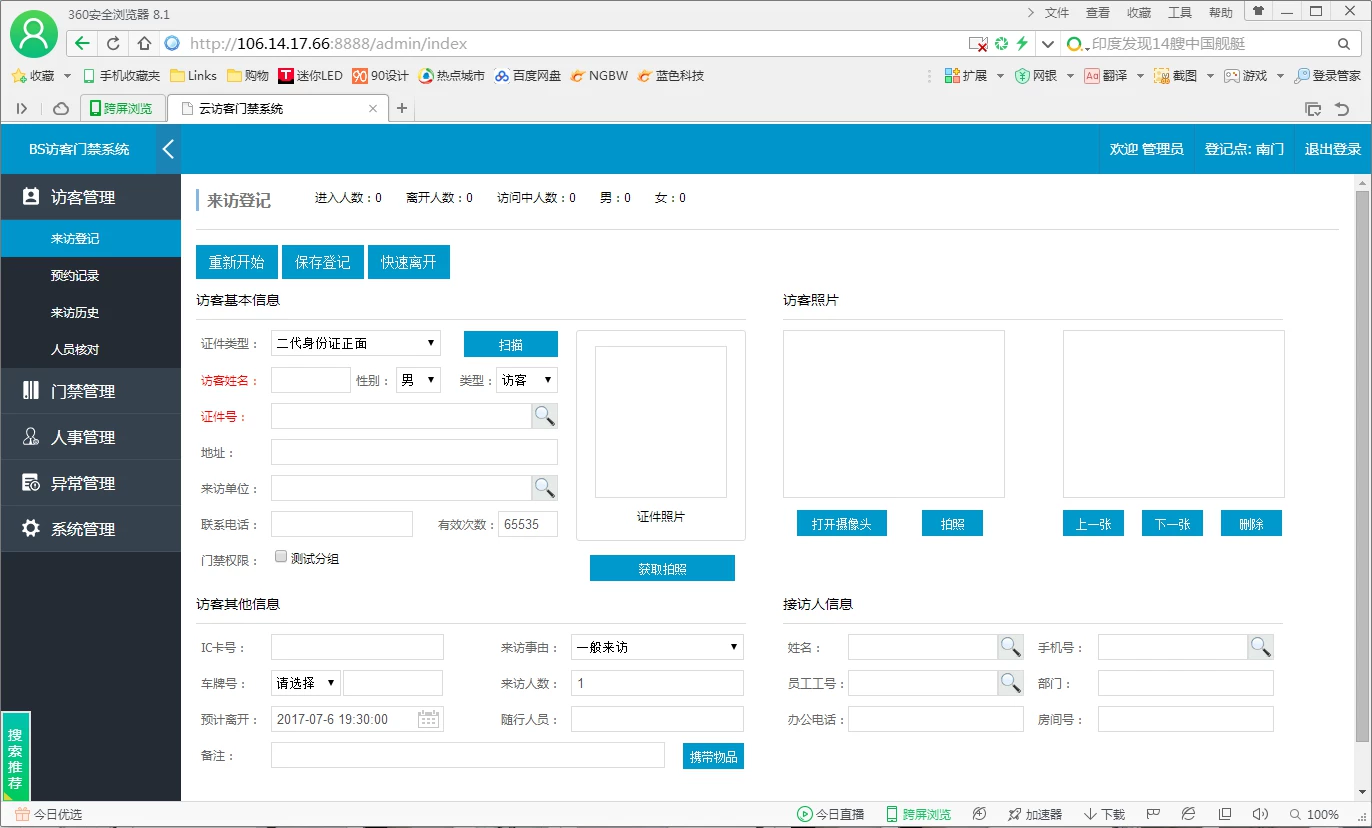The image size is (1372, 828).
Task: Collapse sidebar with the left chevron icon
Action: click(x=168, y=149)
